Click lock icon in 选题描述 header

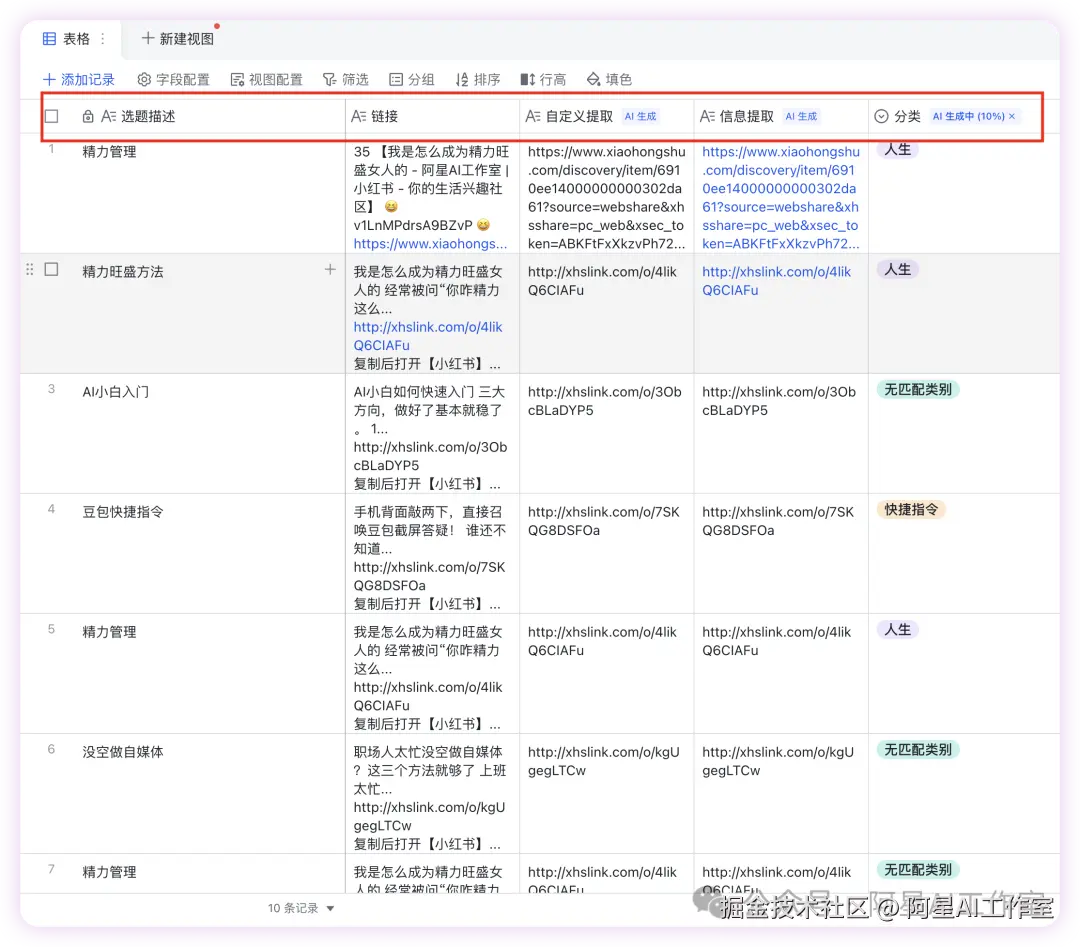click(88, 116)
